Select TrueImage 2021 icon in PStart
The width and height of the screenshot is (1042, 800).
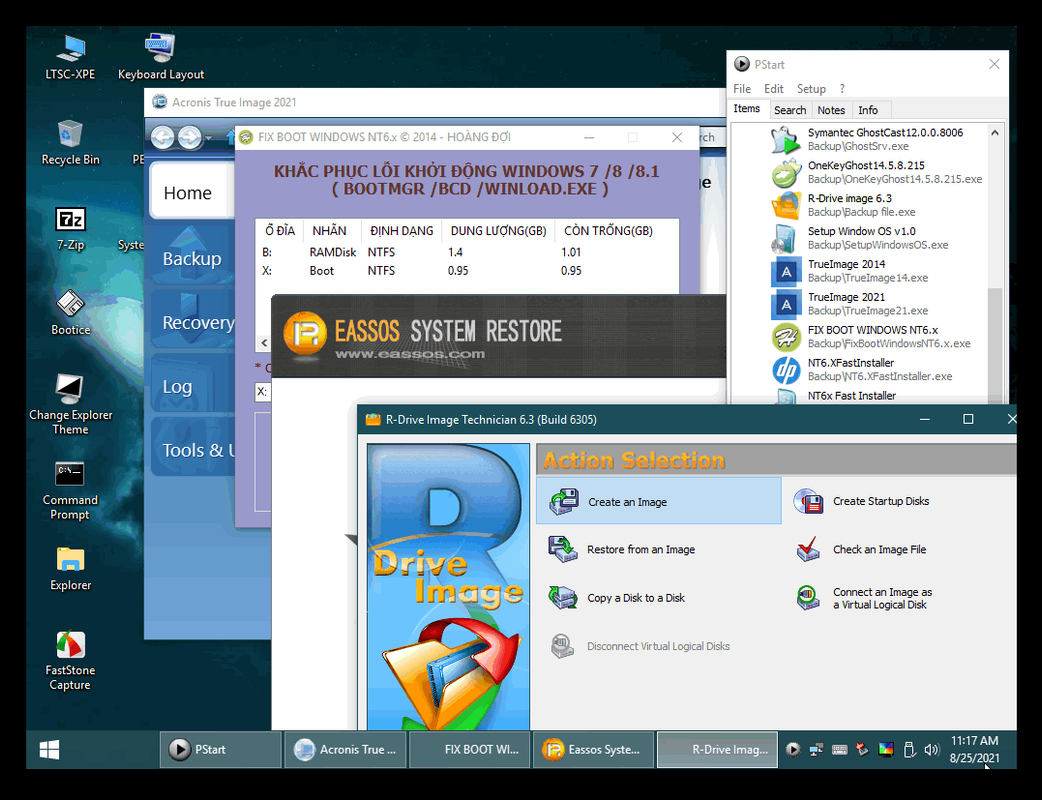786,304
